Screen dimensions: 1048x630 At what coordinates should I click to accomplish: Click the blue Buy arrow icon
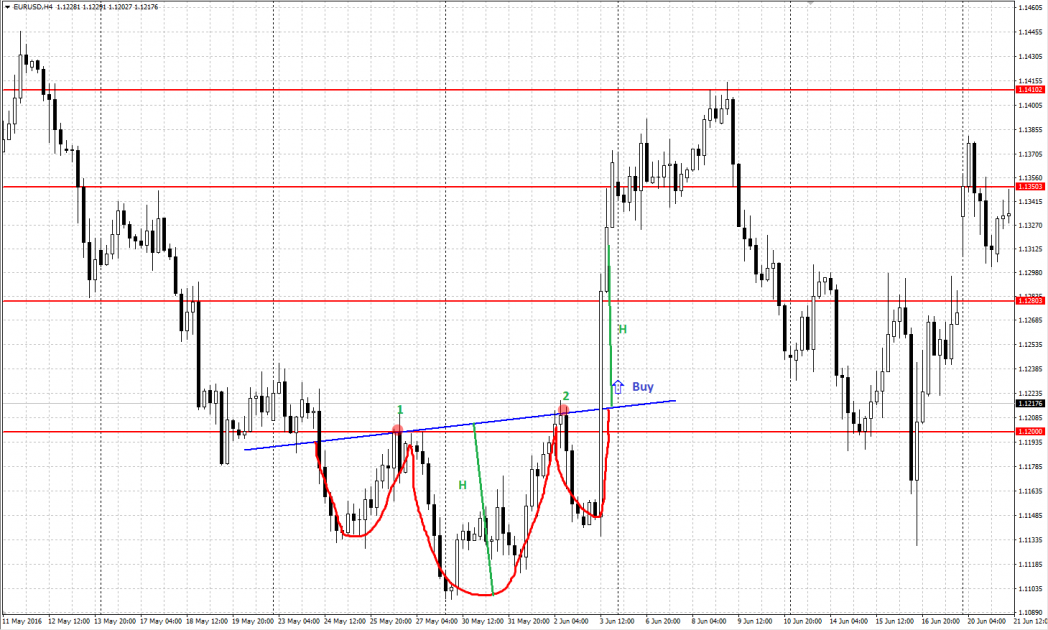tap(618, 386)
